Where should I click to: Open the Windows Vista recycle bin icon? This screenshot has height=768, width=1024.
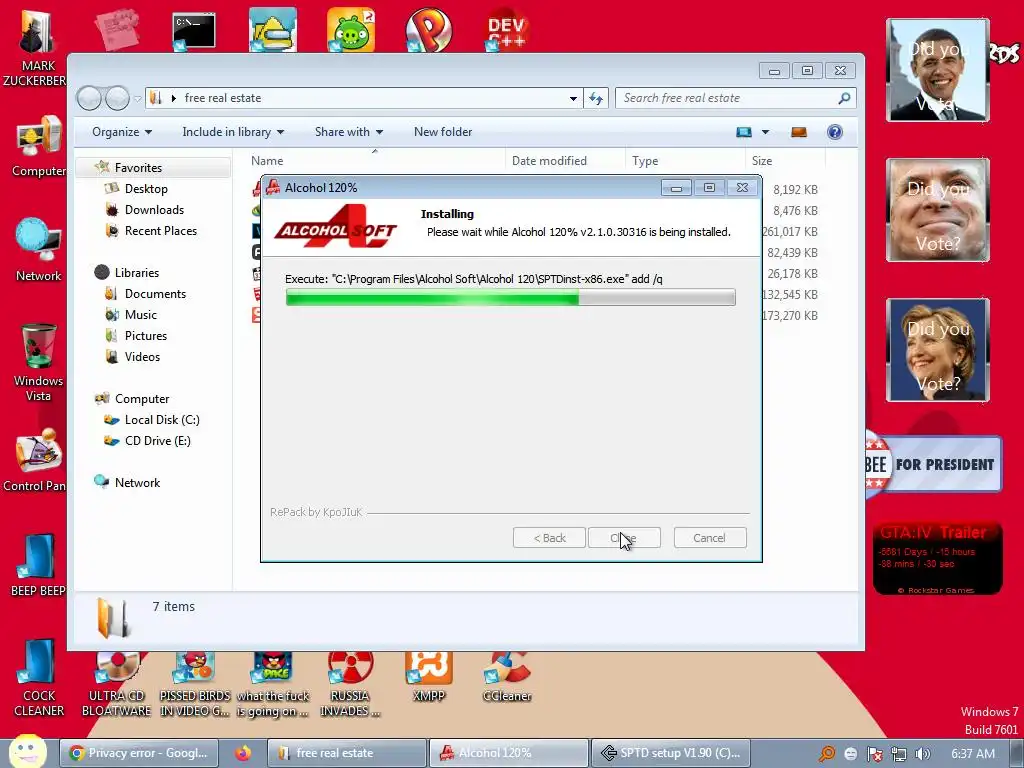[38, 362]
